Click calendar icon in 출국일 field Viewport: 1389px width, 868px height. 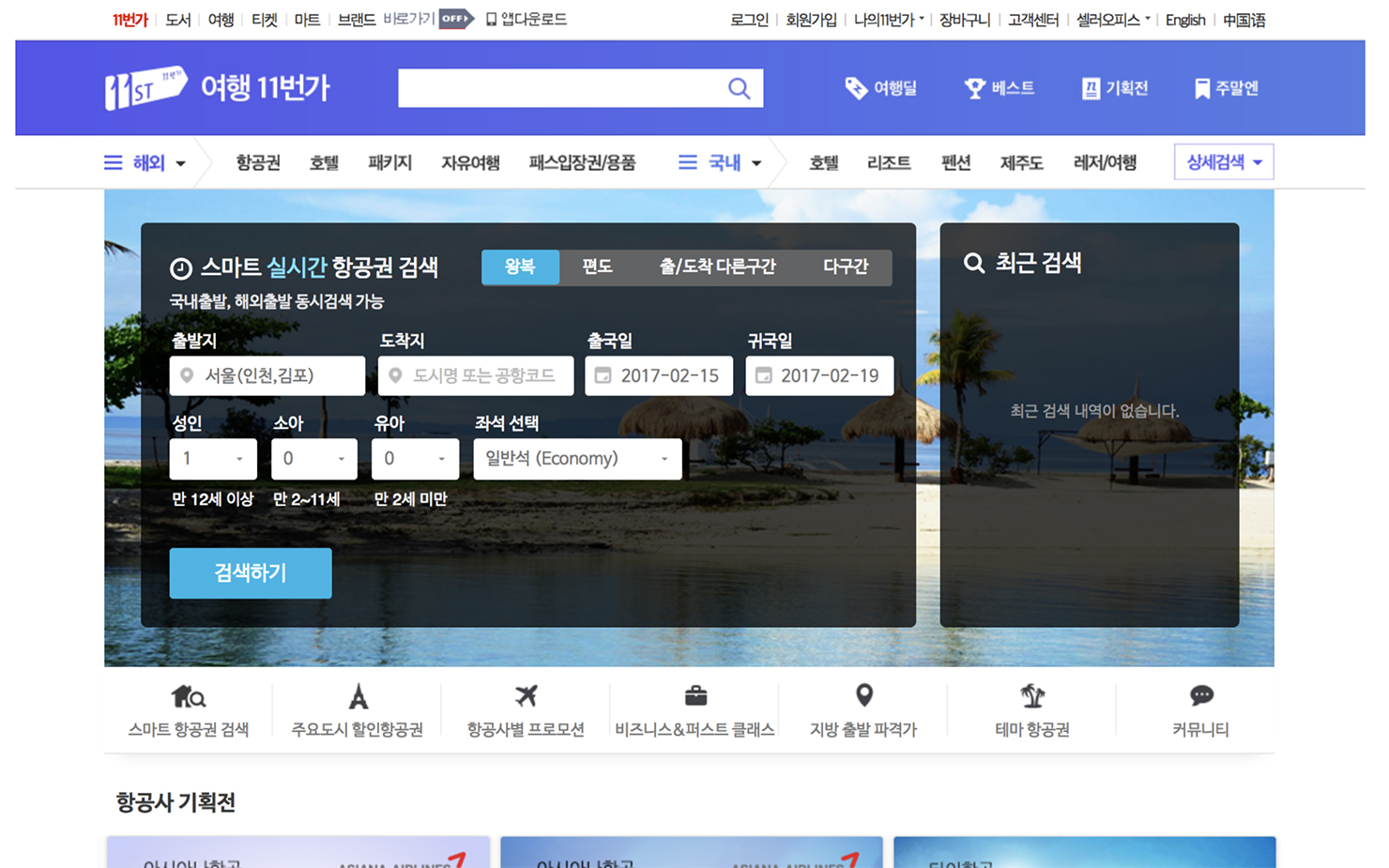[603, 375]
